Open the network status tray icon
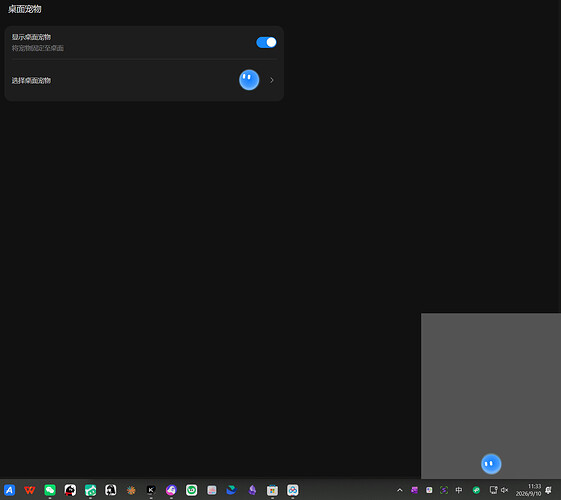The image size is (561, 500). coord(493,490)
